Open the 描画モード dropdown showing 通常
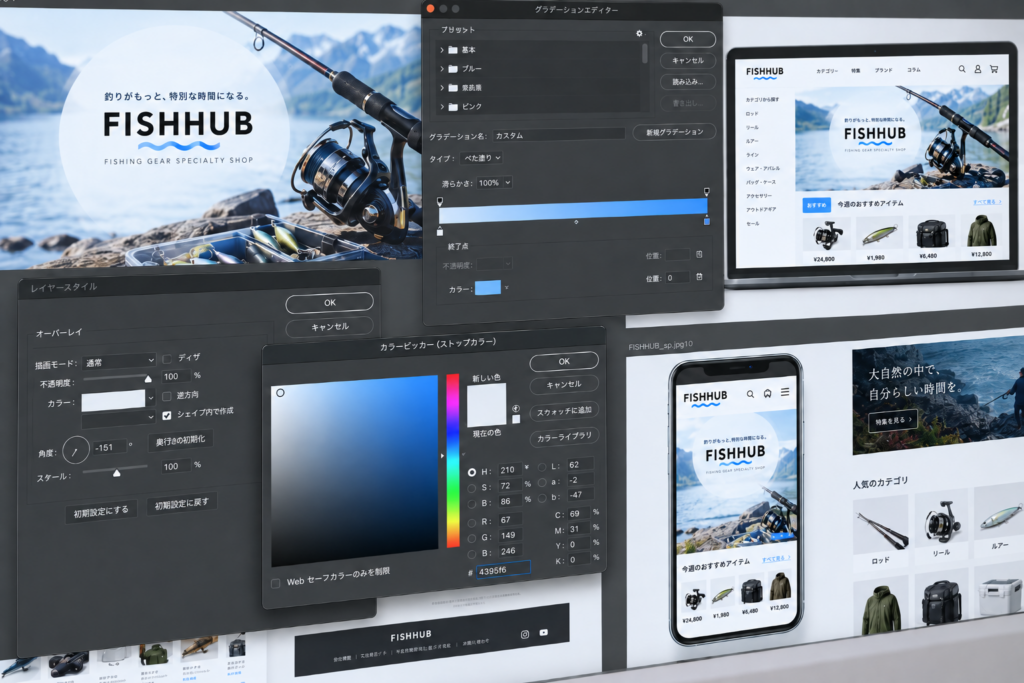Screen dimensions: 1024x683 point(120,362)
